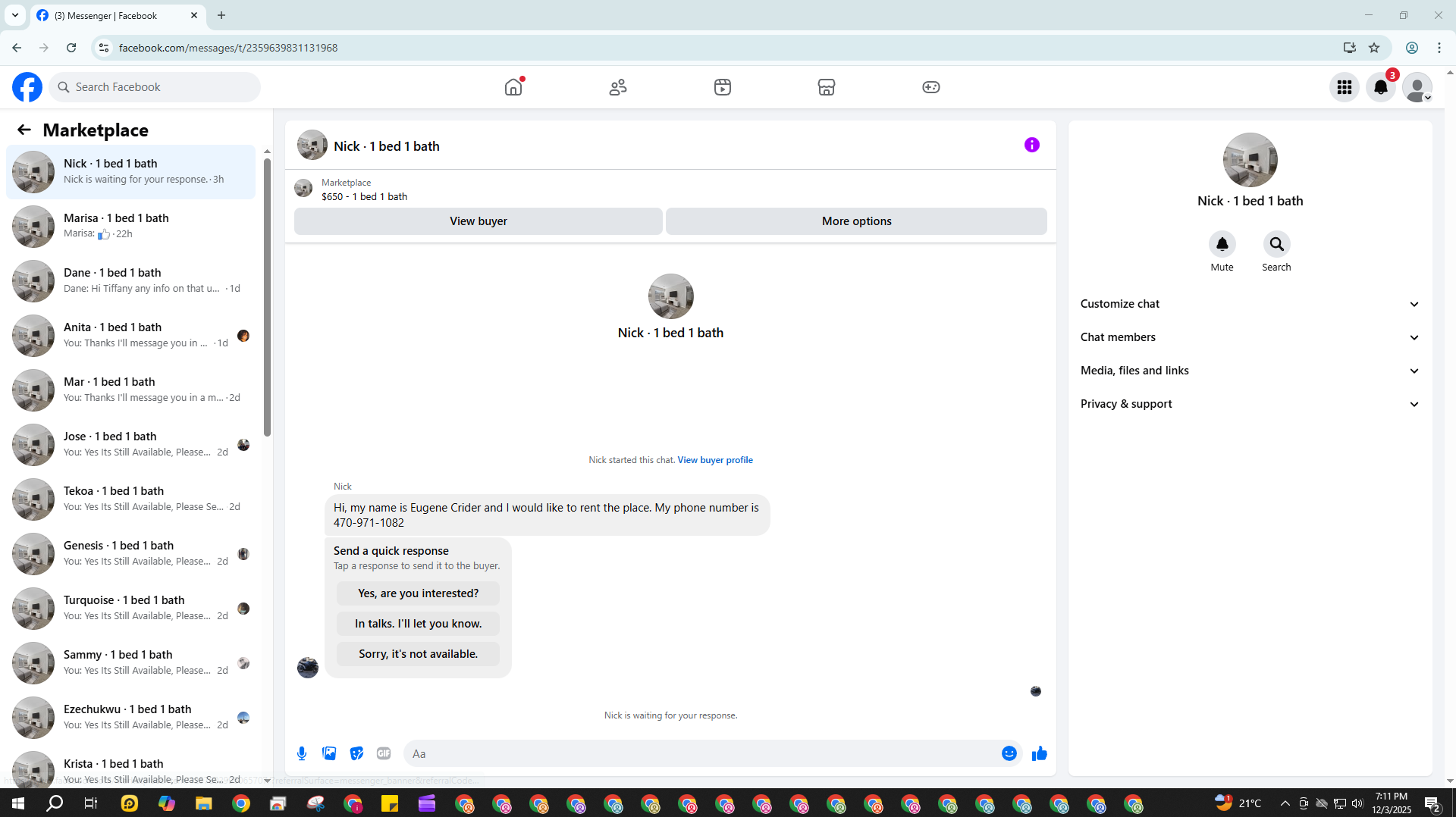Open the Friends icon

point(618,87)
